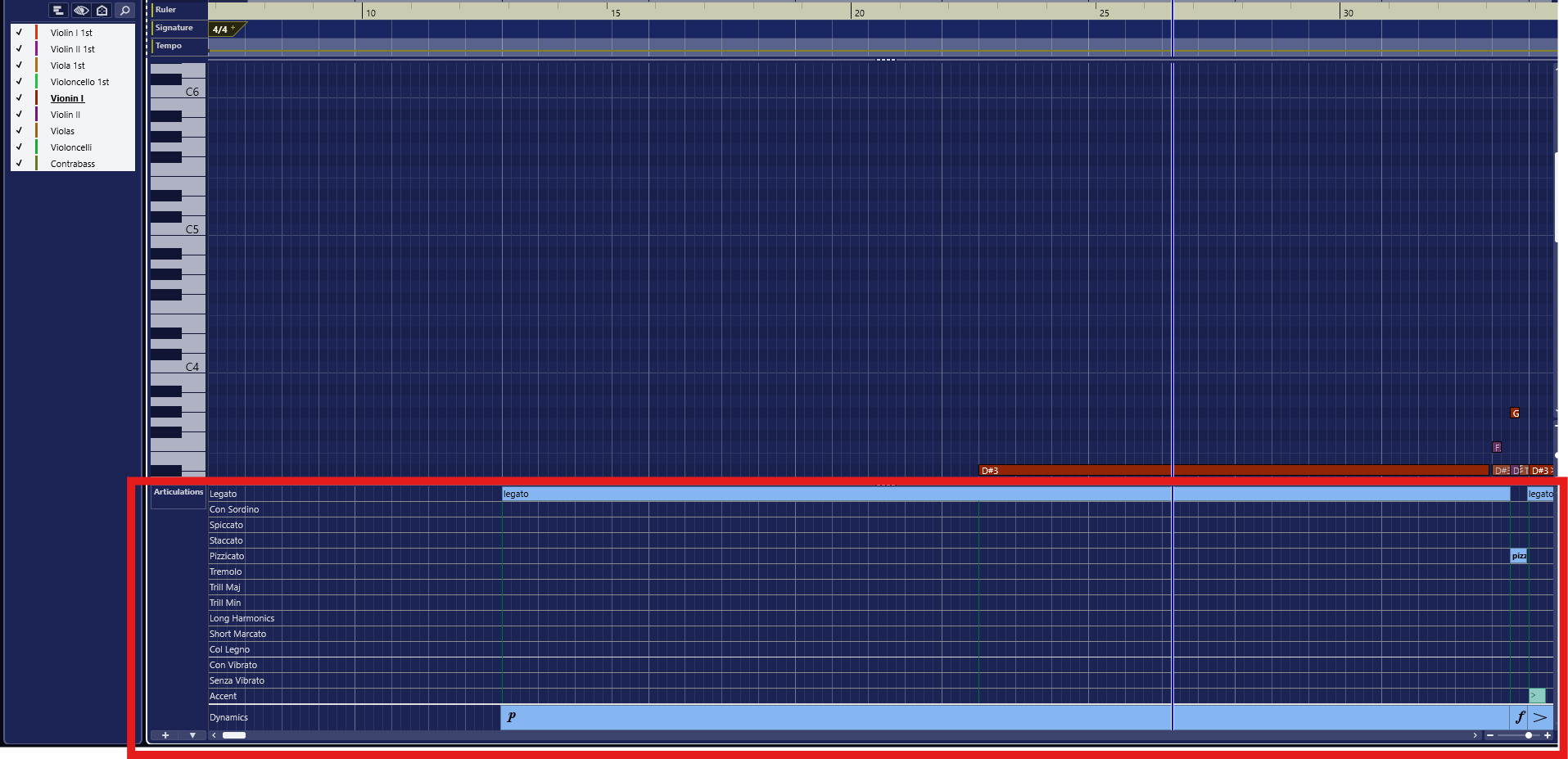This screenshot has height=759, width=1568.
Task: Click the Short Marcato row label
Action: point(237,634)
